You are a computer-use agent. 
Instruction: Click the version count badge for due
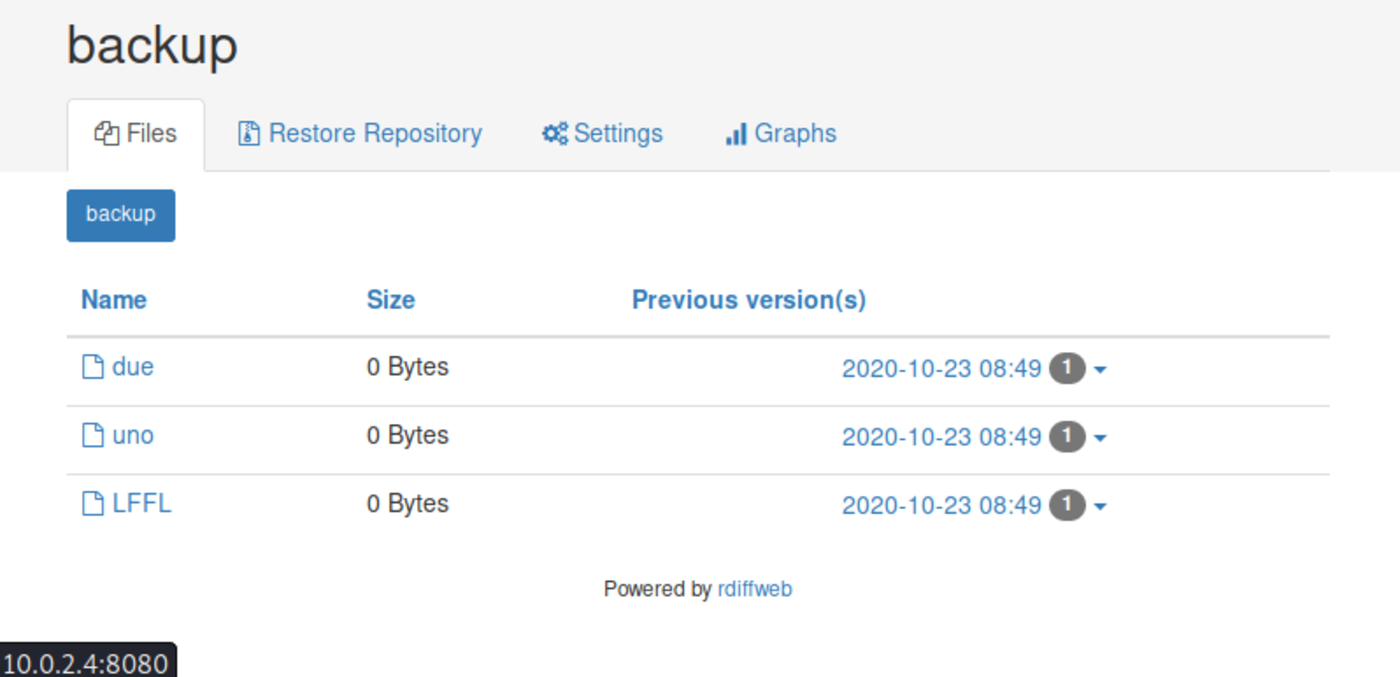coord(1067,368)
